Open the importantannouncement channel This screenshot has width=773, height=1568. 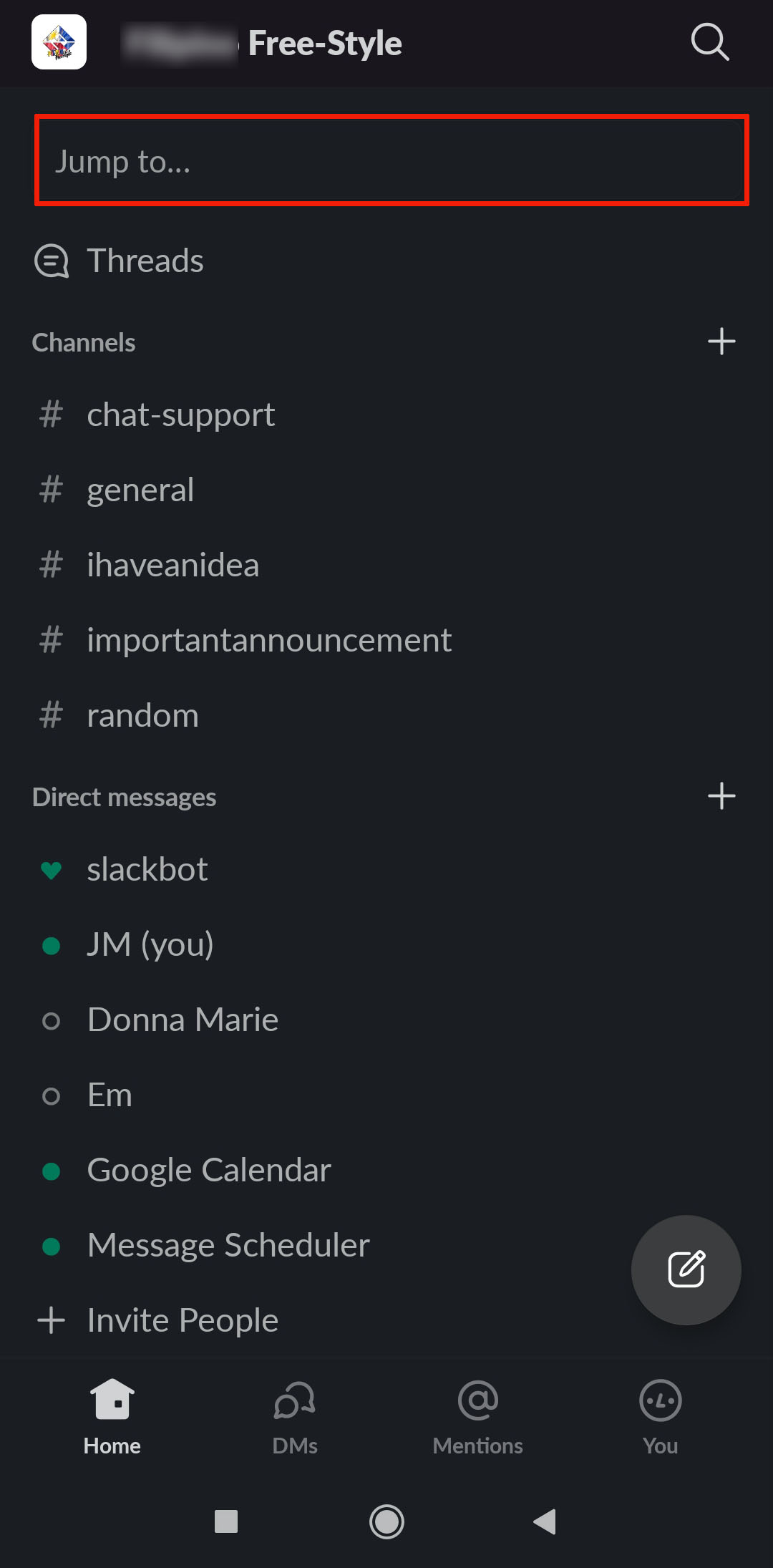[268, 640]
